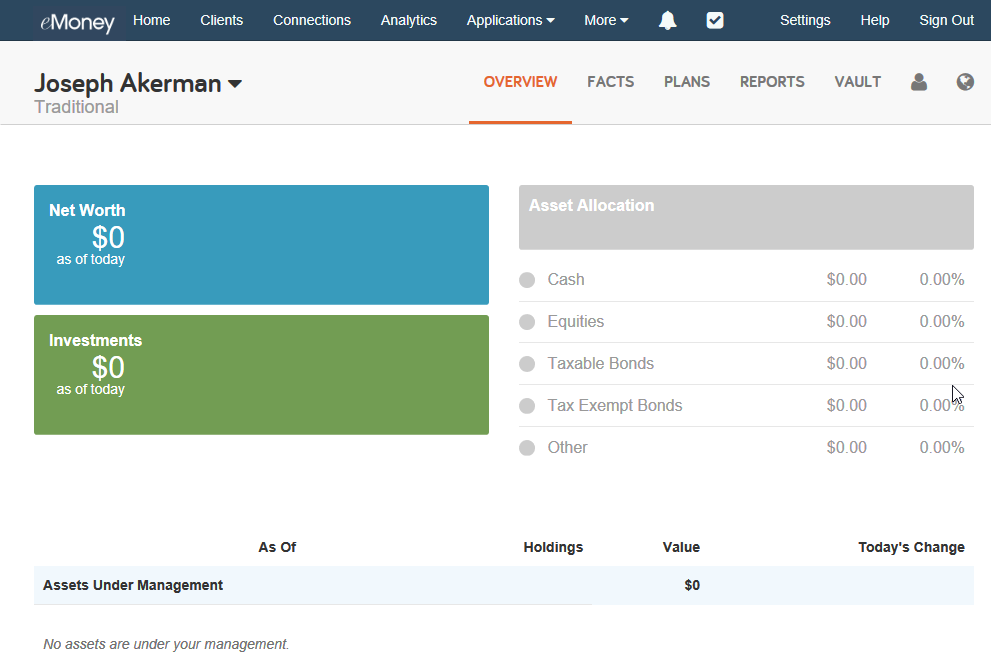Click the client website globe icon

point(964,82)
